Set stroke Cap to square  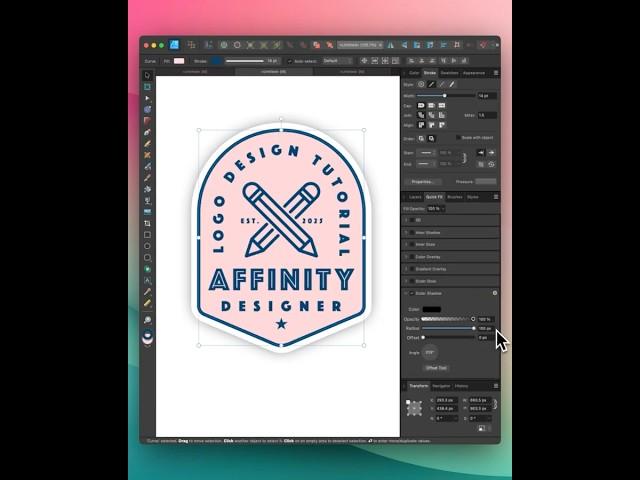[x=441, y=106]
